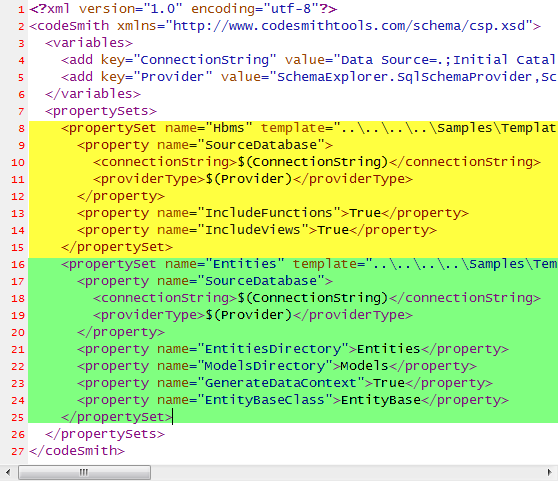The height and width of the screenshot is (481, 558).
Task: Click $(Provider) on line 19
Action: click(249, 315)
